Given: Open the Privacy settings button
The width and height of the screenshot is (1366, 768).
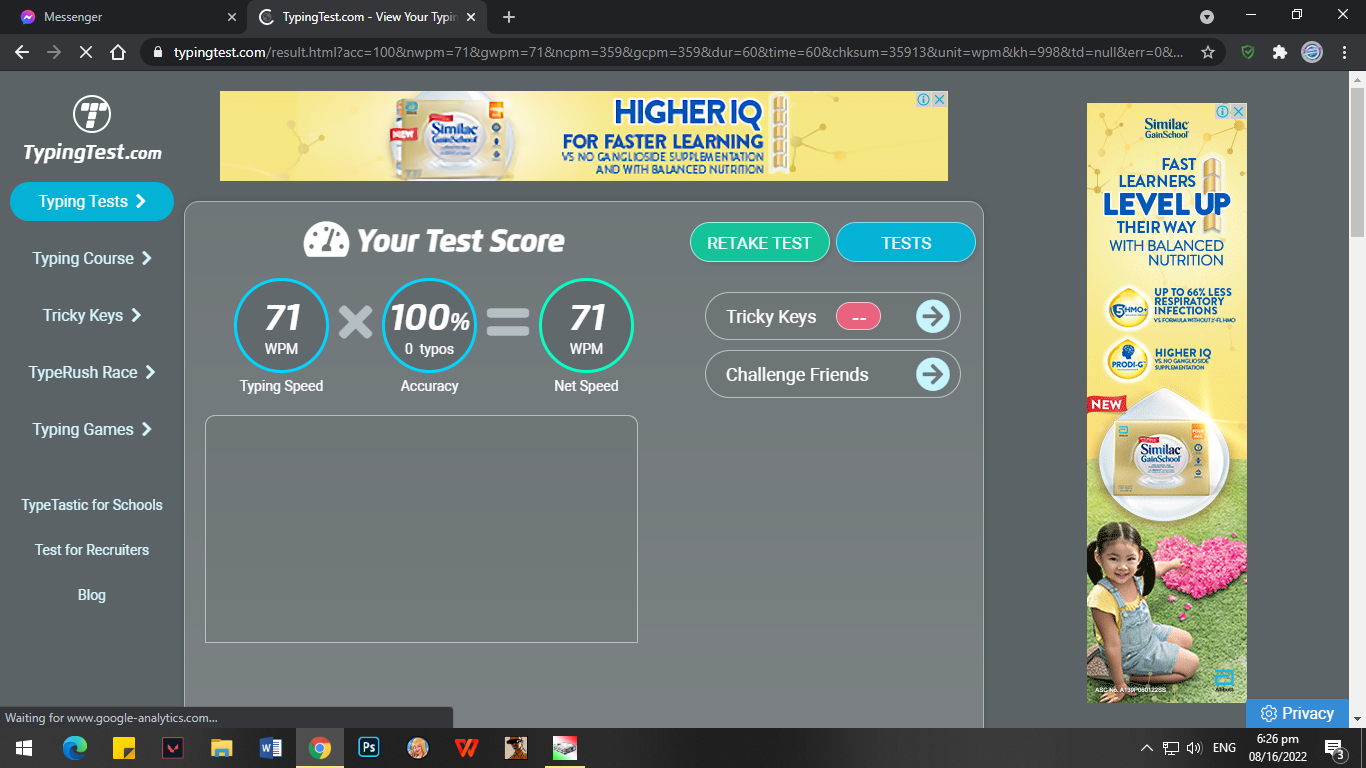Looking at the screenshot, I should pos(1297,713).
